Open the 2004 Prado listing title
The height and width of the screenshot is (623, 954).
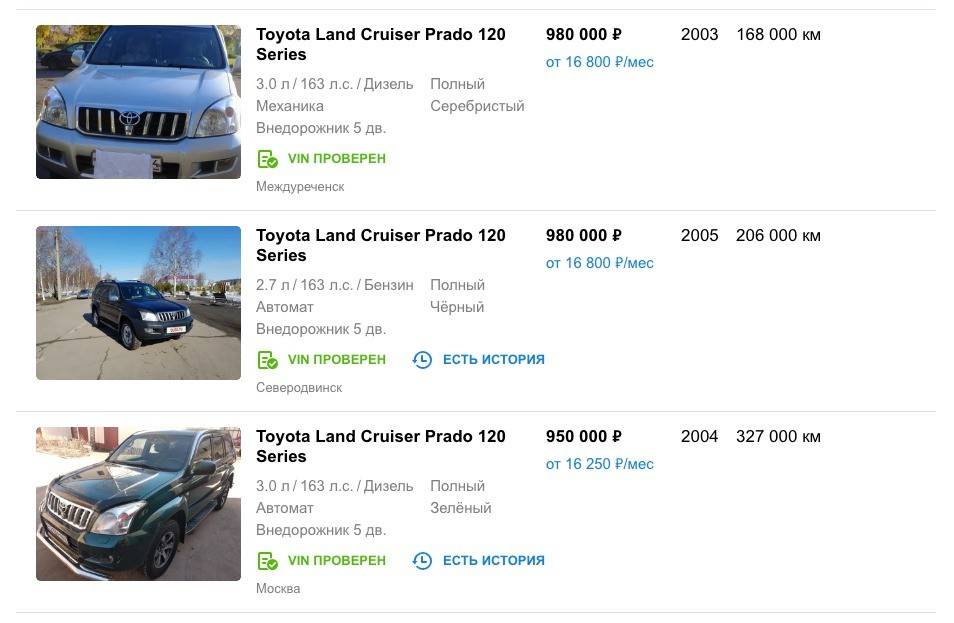(380, 446)
